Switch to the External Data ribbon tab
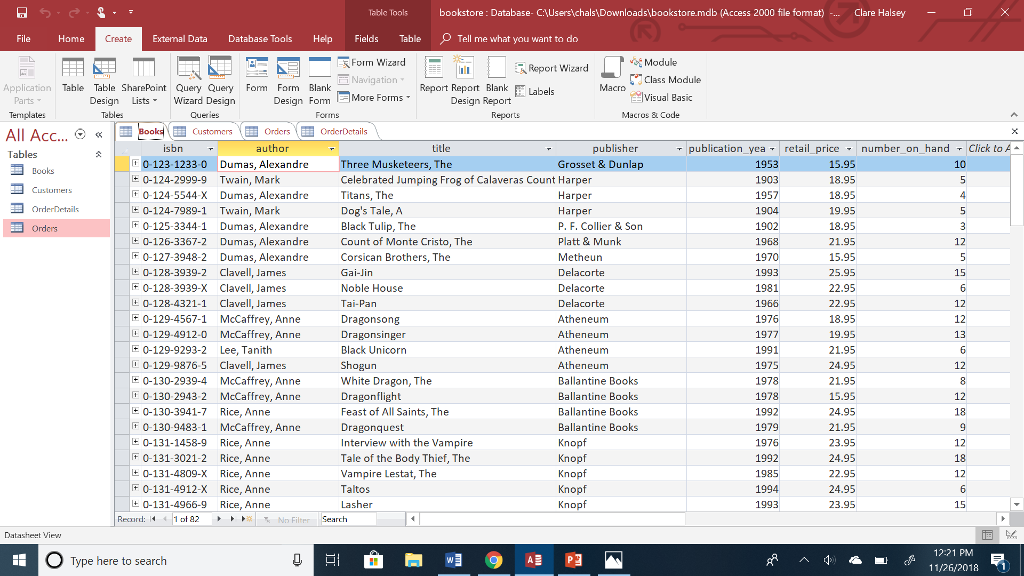Viewport: 1024px width, 576px height. coord(180,37)
